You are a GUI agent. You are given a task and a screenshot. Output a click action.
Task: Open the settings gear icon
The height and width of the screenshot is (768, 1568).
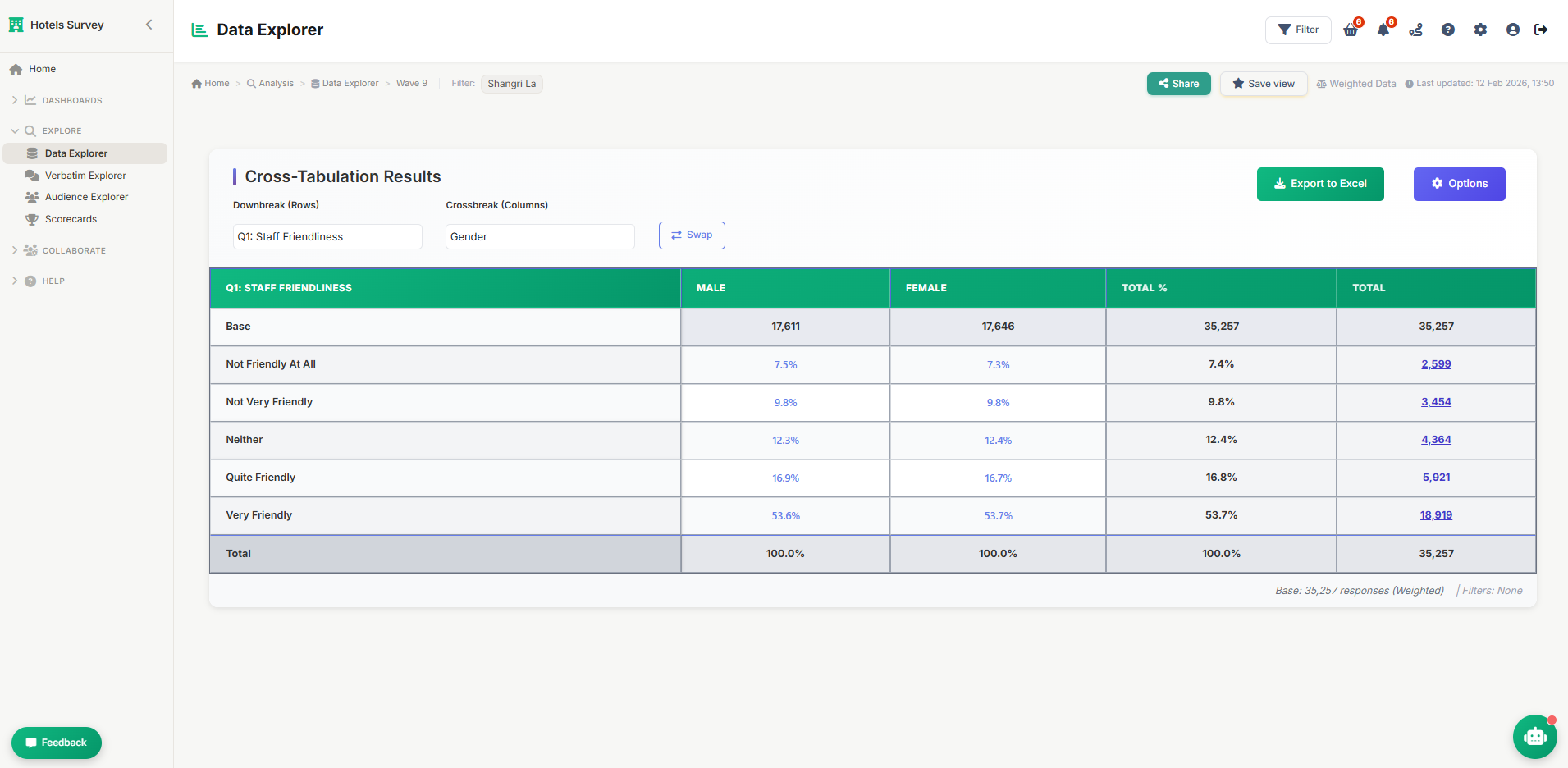[x=1480, y=30]
